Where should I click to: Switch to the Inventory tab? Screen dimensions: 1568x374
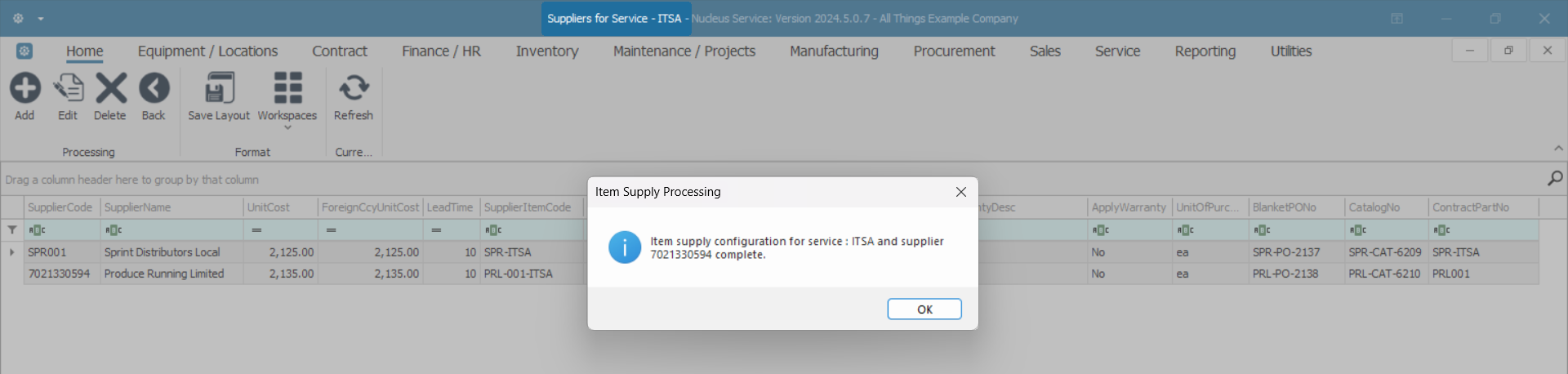click(546, 51)
